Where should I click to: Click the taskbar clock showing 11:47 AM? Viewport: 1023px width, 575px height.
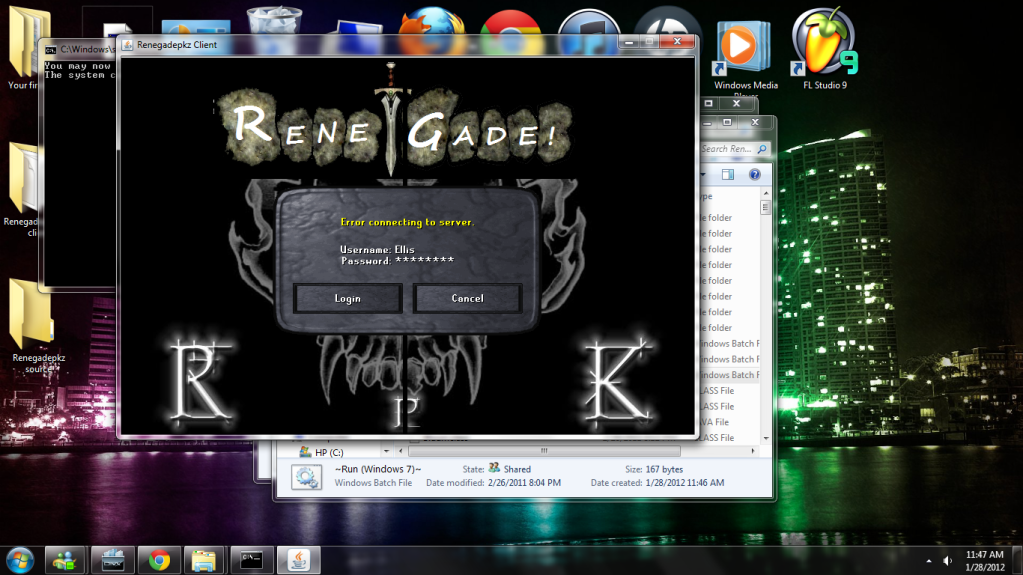(x=986, y=559)
